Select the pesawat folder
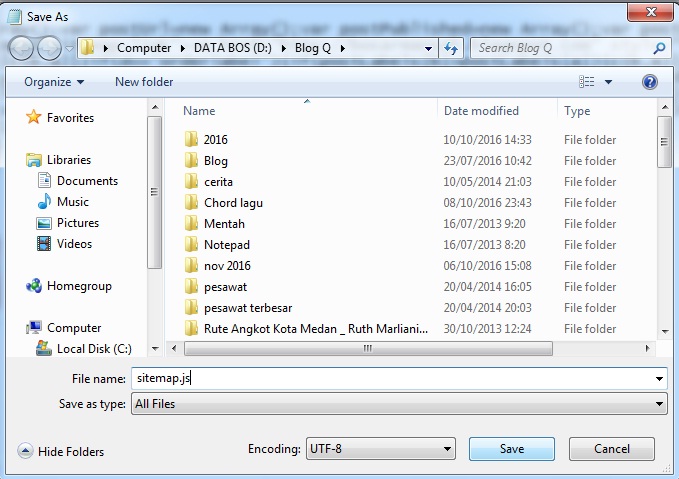Screen dimensions: 679x479 [225, 287]
